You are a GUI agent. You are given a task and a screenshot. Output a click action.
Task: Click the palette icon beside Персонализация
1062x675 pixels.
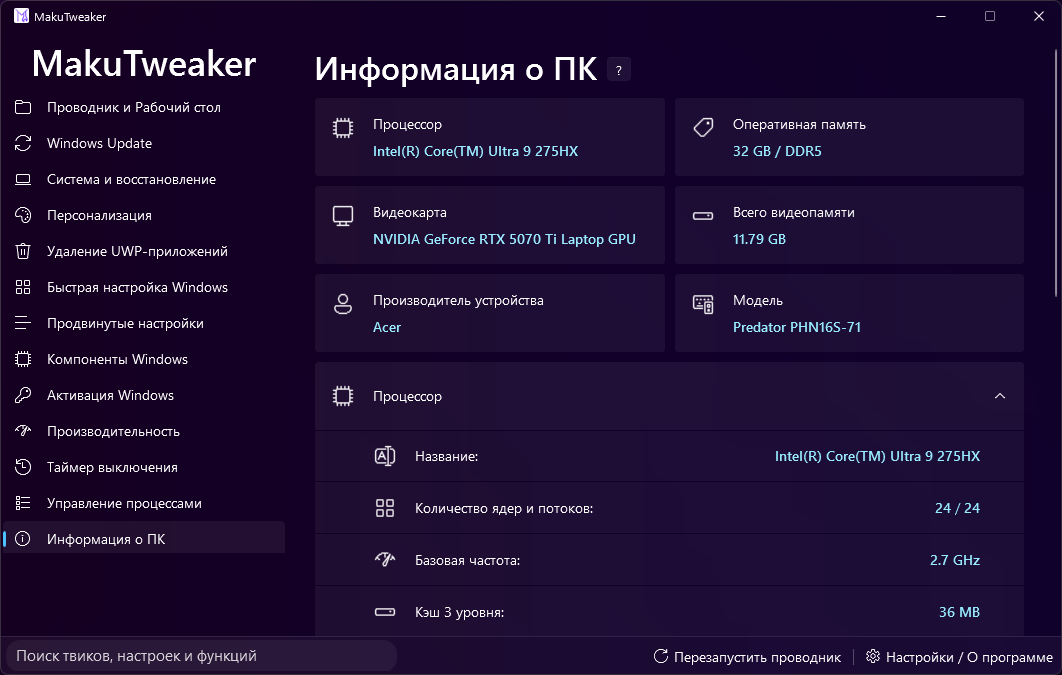coord(23,215)
